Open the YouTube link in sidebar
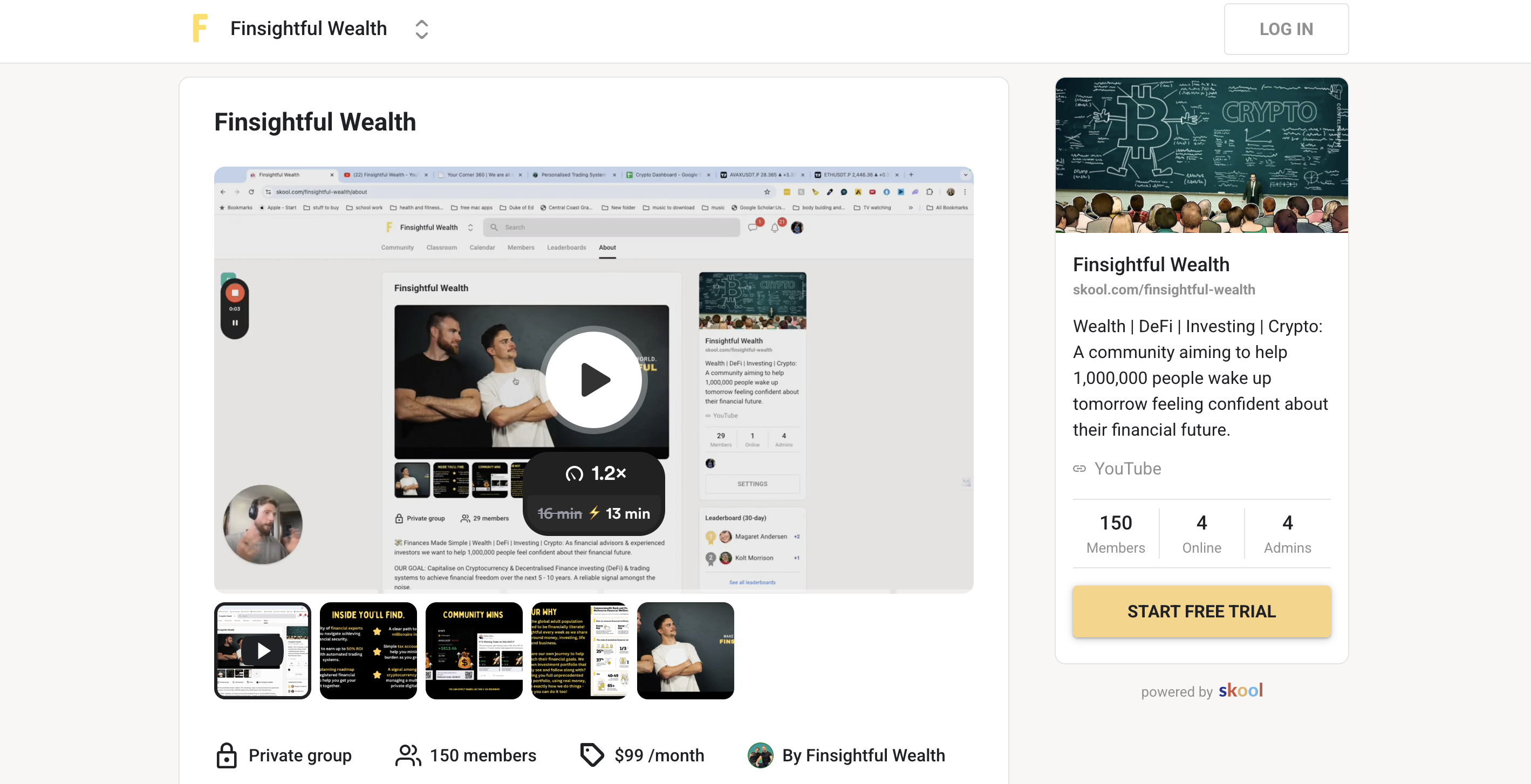The height and width of the screenshot is (784, 1531). 1127,469
